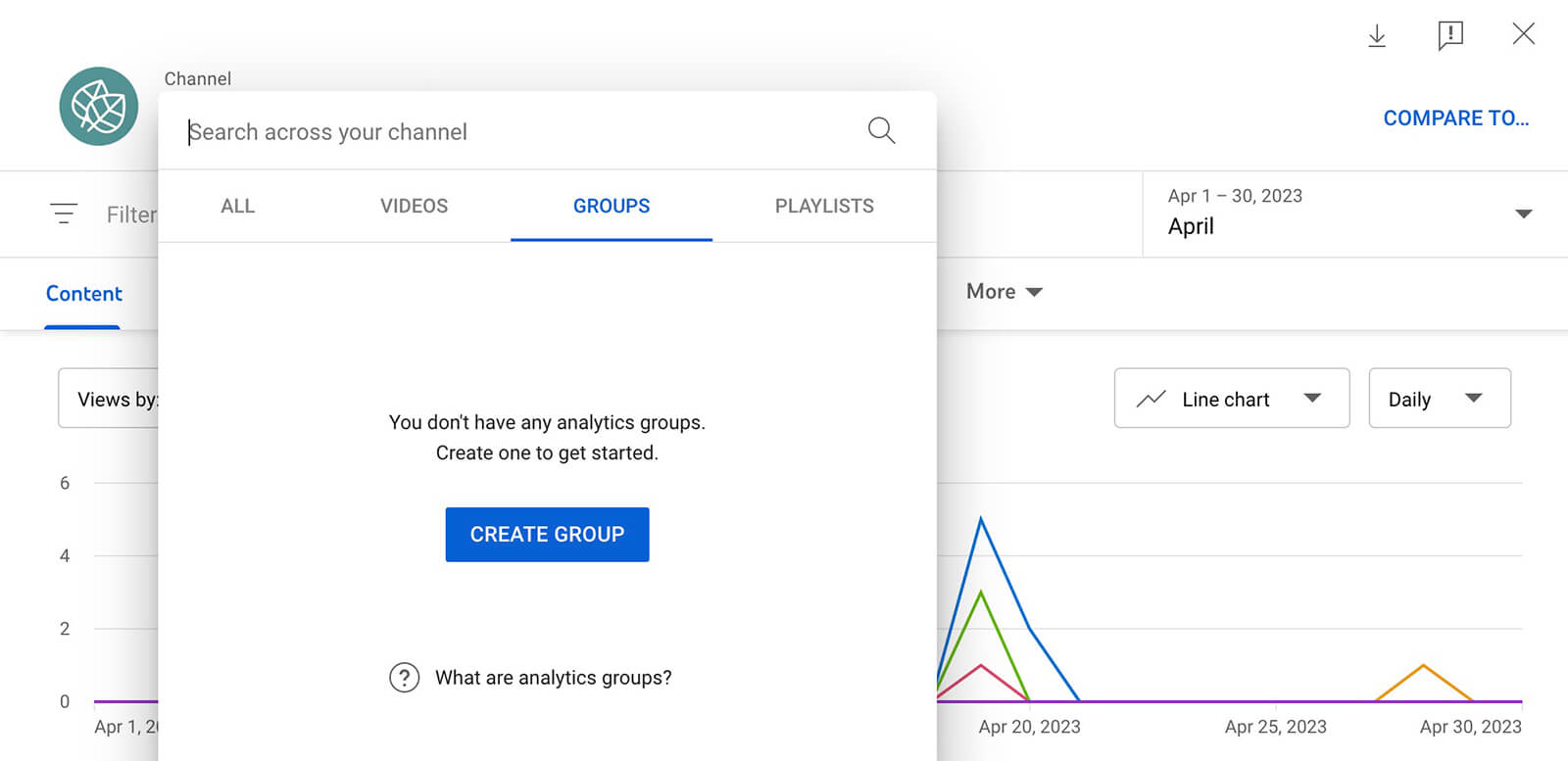Viewport: 1568px width, 761px height.
Task: Open the Line chart type dropdown
Action: [1232, 398]
